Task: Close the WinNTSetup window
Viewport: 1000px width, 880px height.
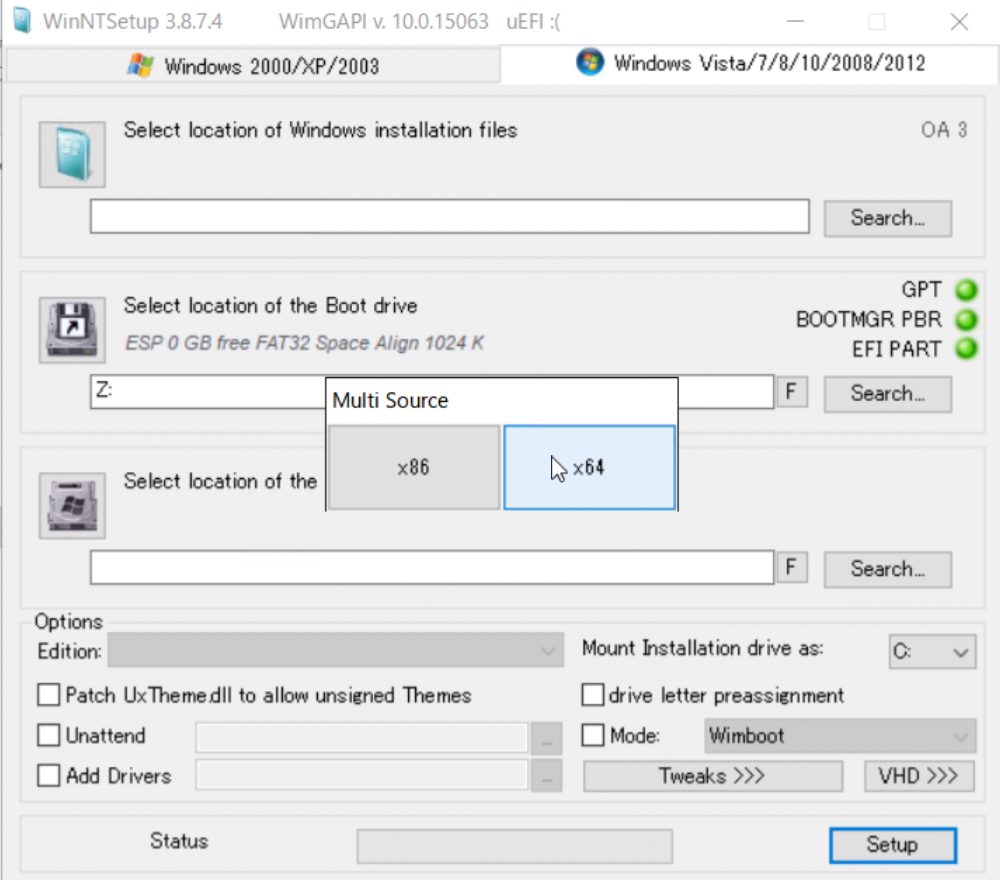Action: (x=959, y=22)
